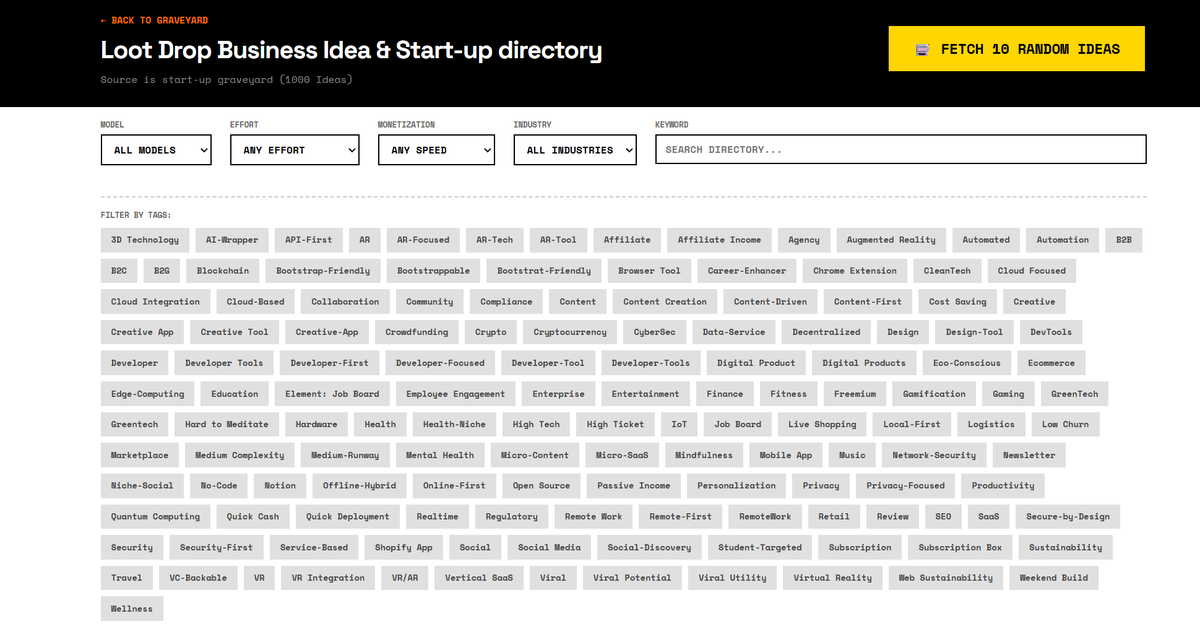Select the Quantum Computing tag

click(x=155, y=517)
